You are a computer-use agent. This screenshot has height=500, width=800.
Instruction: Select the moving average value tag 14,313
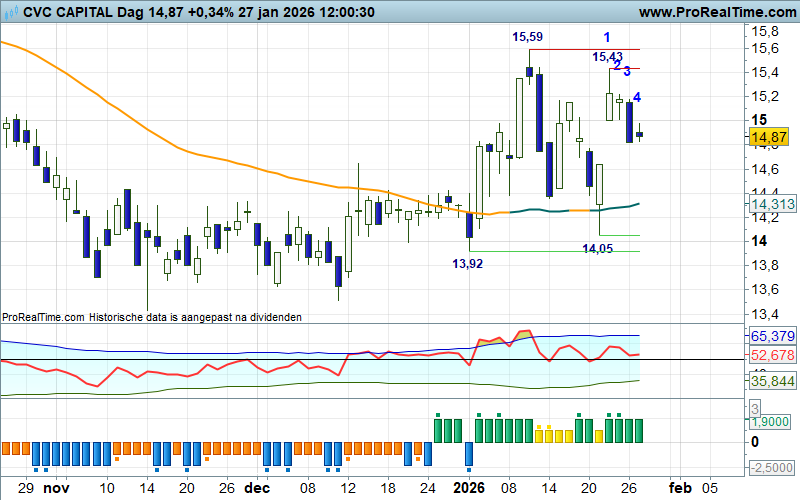pyautogui.click(x=771, y=204)
